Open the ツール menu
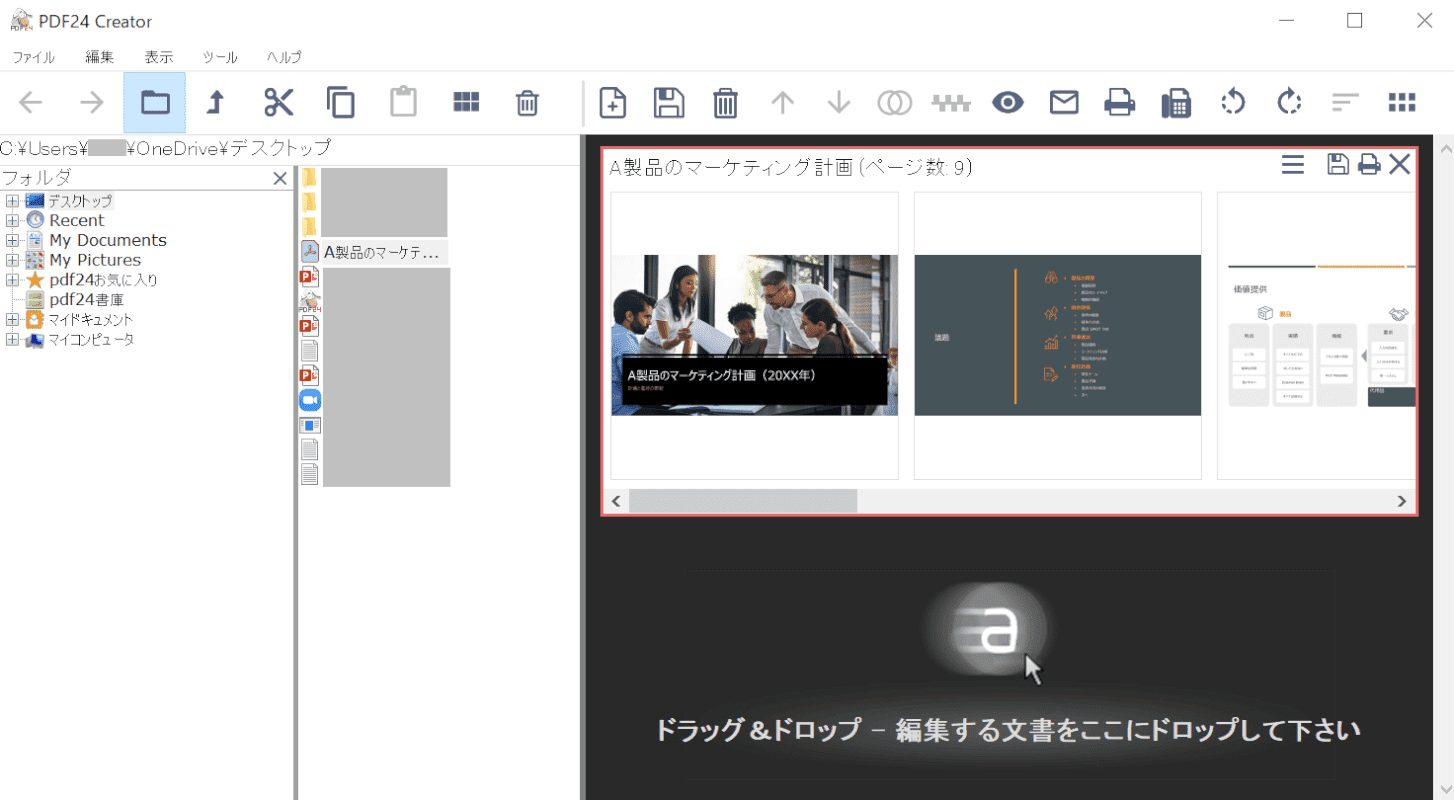This screenshot has height=800, width=1454. click(220, 57)
